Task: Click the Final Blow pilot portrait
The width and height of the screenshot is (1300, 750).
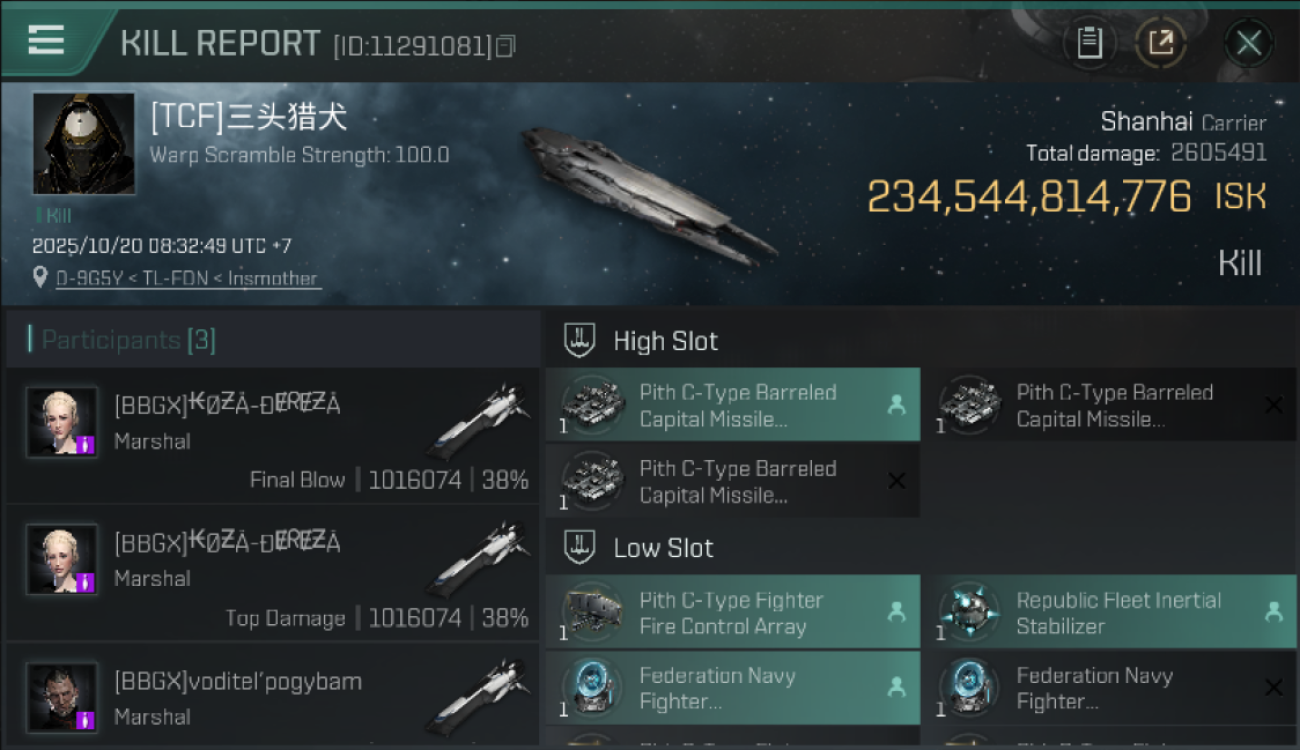Action: coord(62,422)
